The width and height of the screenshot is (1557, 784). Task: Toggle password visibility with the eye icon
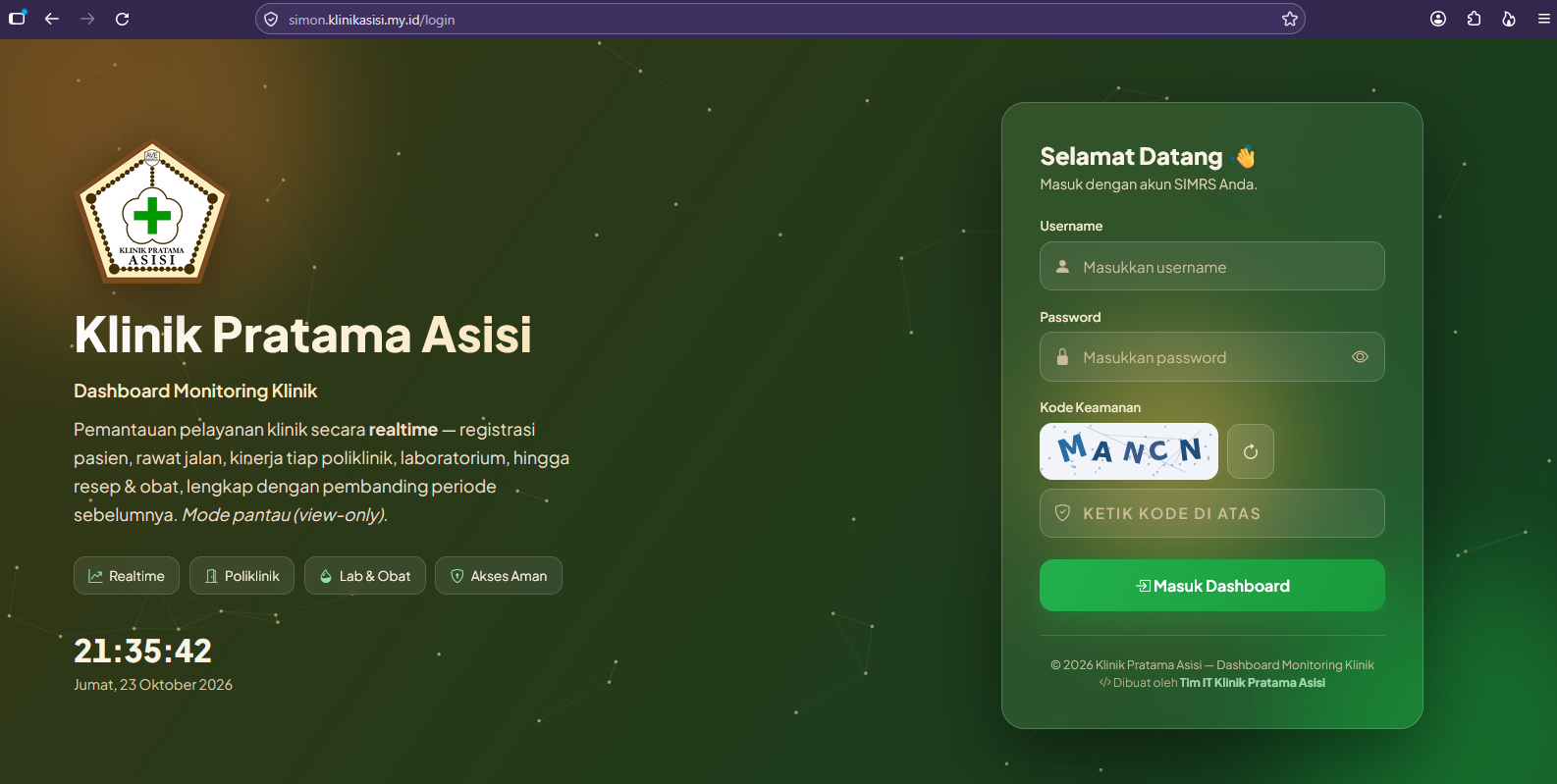[x=1360, y=357]
